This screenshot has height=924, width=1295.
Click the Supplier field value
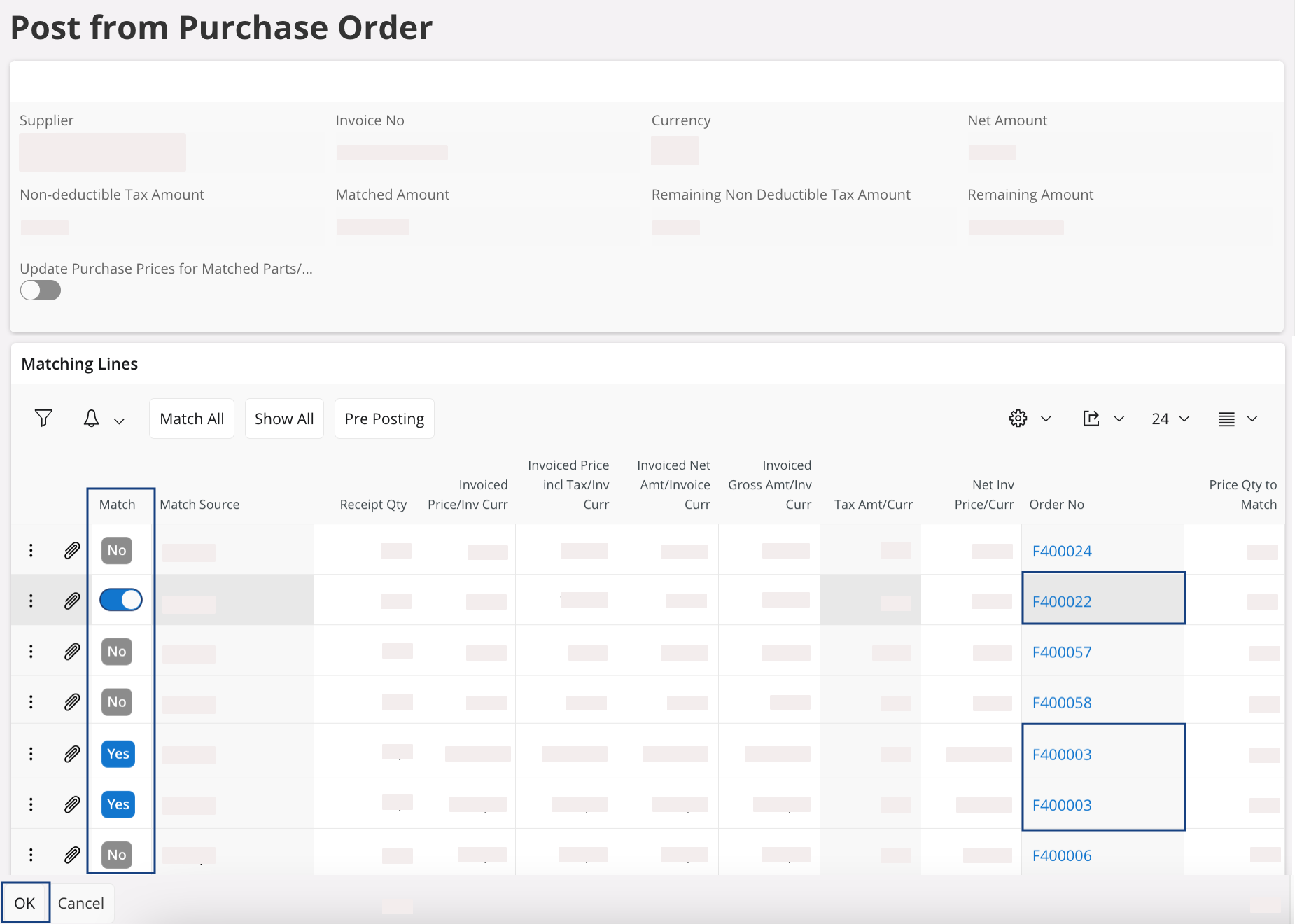(103, 153)
